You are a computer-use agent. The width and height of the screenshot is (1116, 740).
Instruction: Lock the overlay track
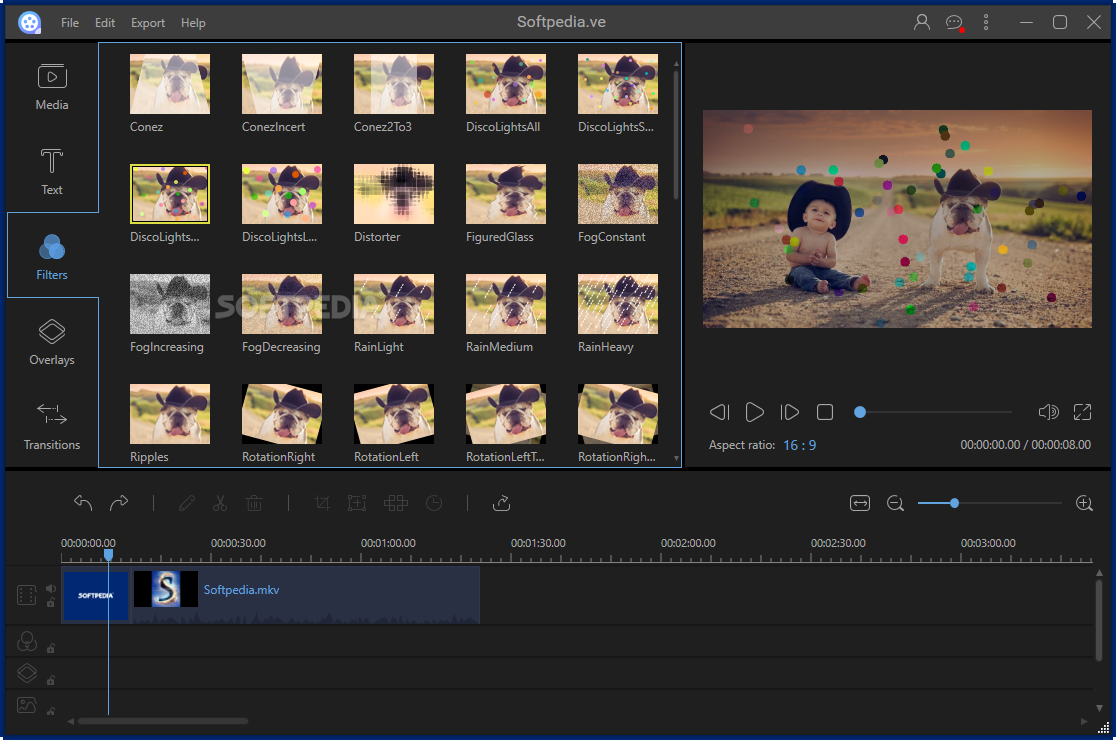click(x=51, y=680)
